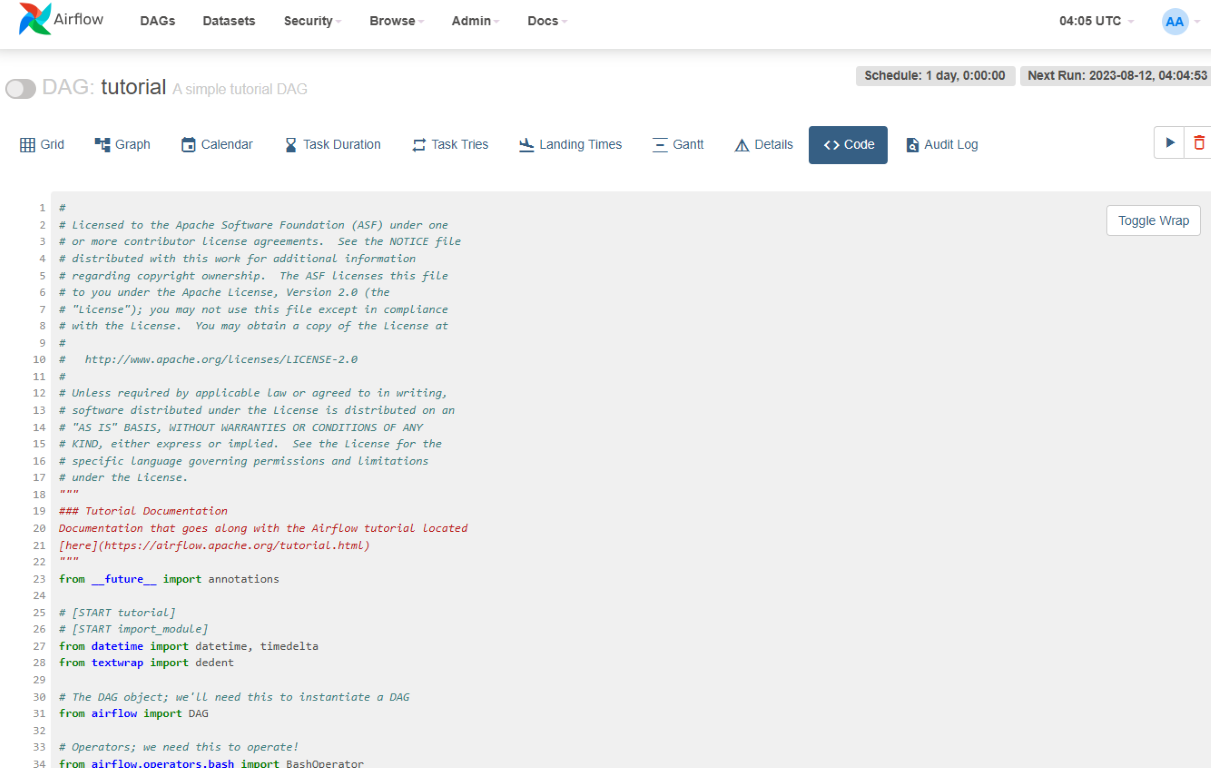Screen dimensions: 1211x768
Task: Open the Details tab
Action: click(763, 145)
